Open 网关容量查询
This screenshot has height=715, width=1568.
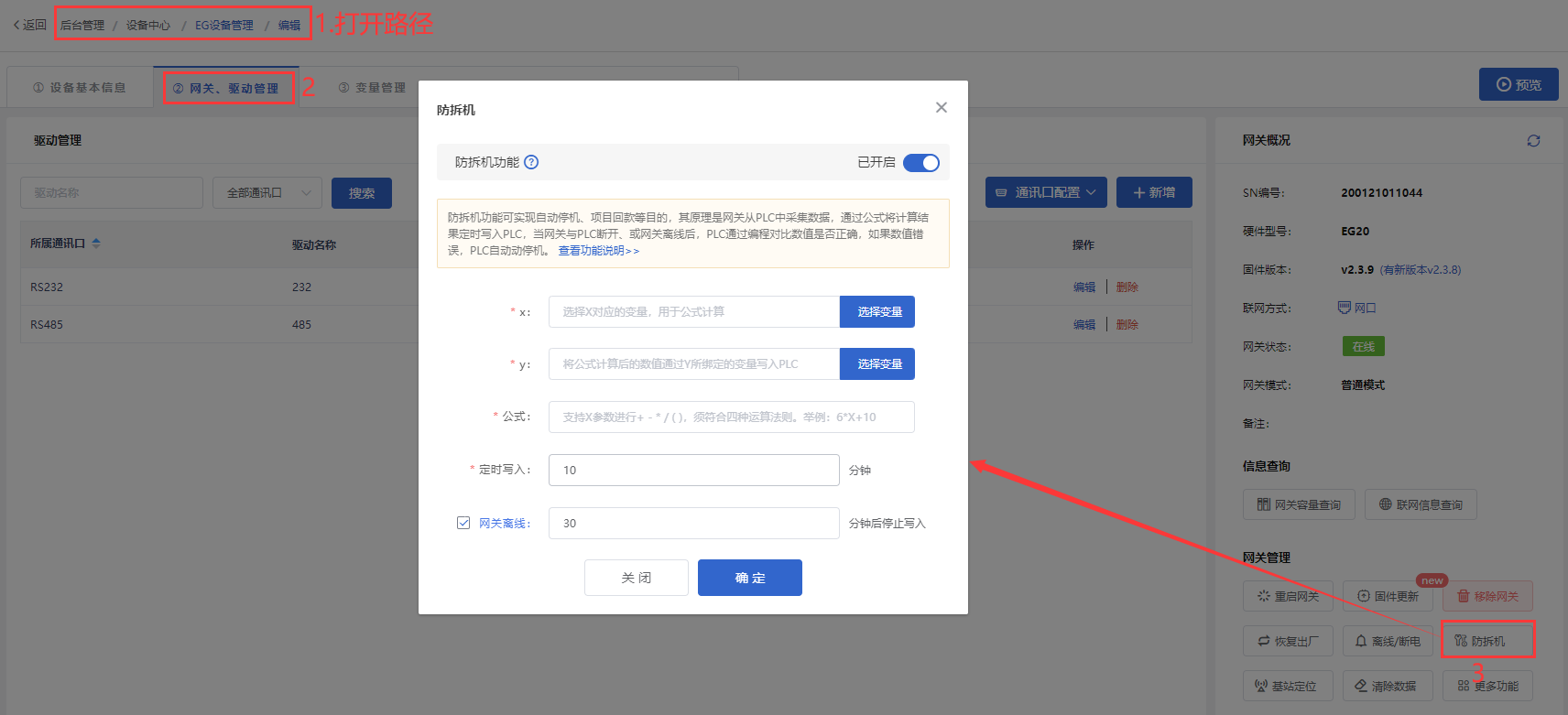[1299, 504]
